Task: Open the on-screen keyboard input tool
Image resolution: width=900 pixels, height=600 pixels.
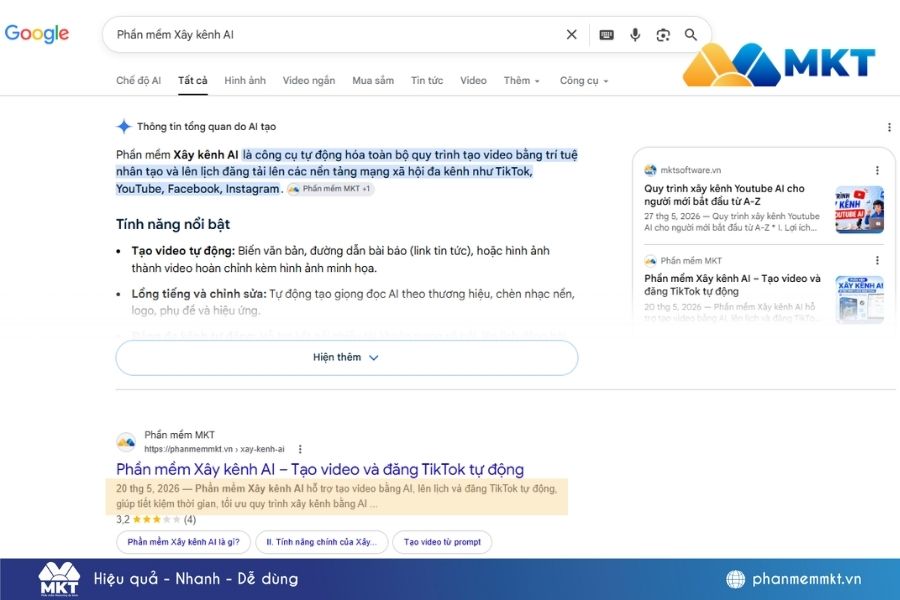Action: point(606,35)
